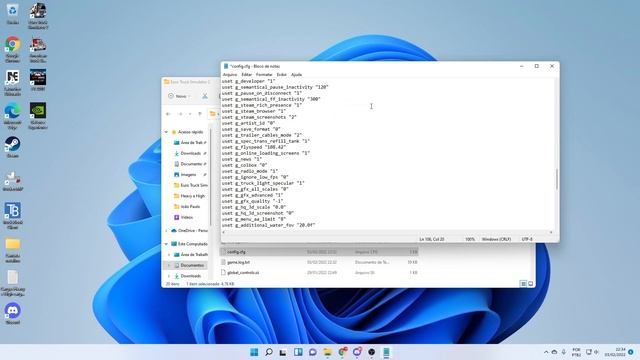
Task: Click Notepad vertical scrollbar thumb
Action: (x=557, y=179)
